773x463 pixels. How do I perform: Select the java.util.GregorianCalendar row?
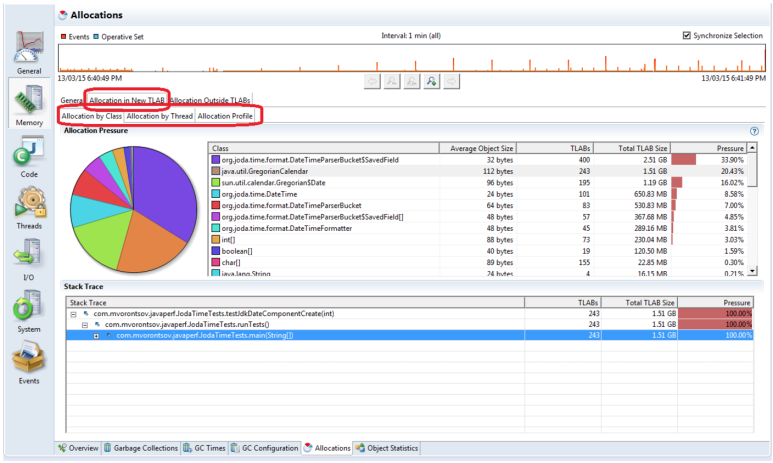click(x=478, y=171)
